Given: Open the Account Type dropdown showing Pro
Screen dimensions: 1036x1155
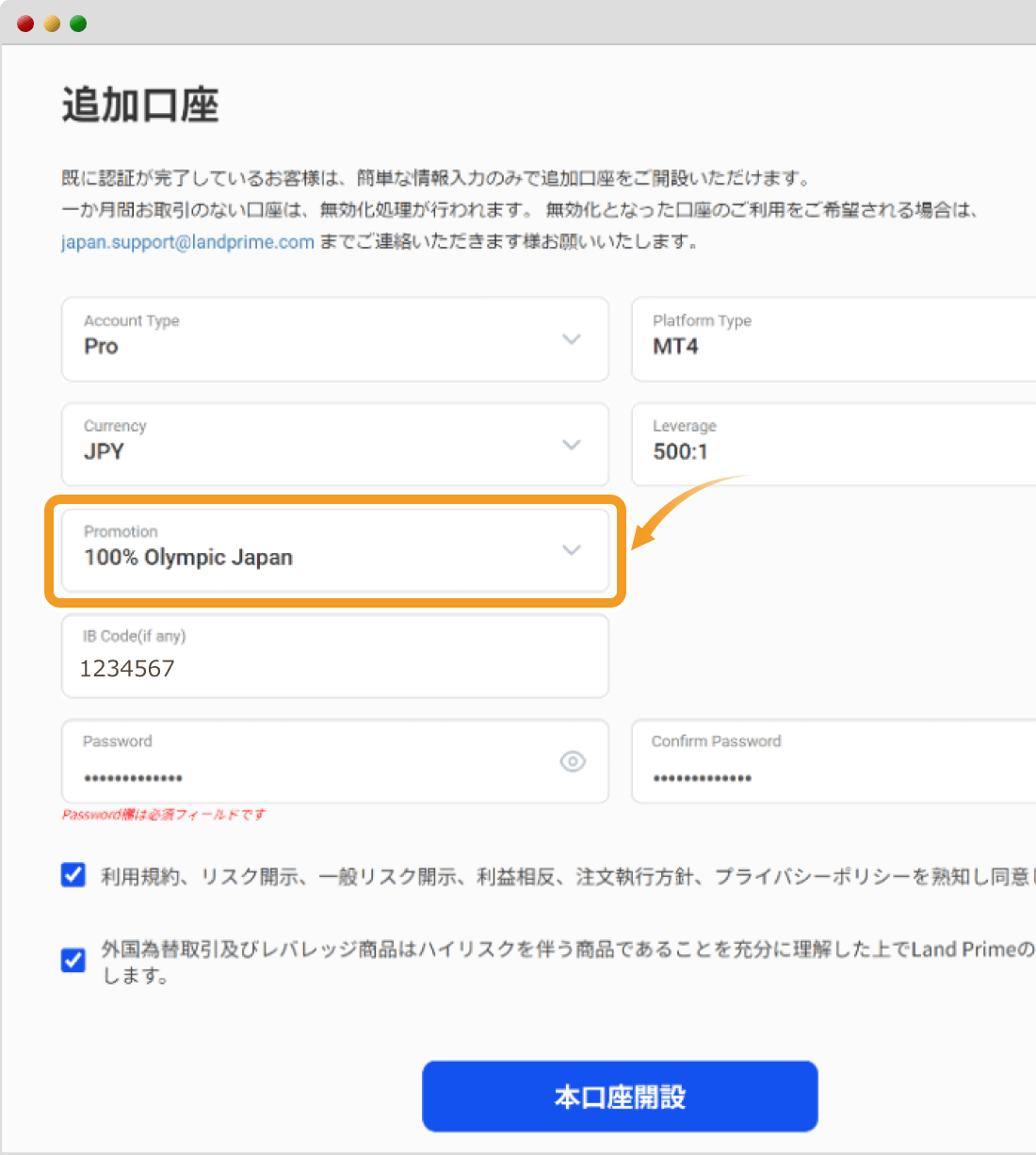Looking at the screenshot, I should (x=335, y=339).
